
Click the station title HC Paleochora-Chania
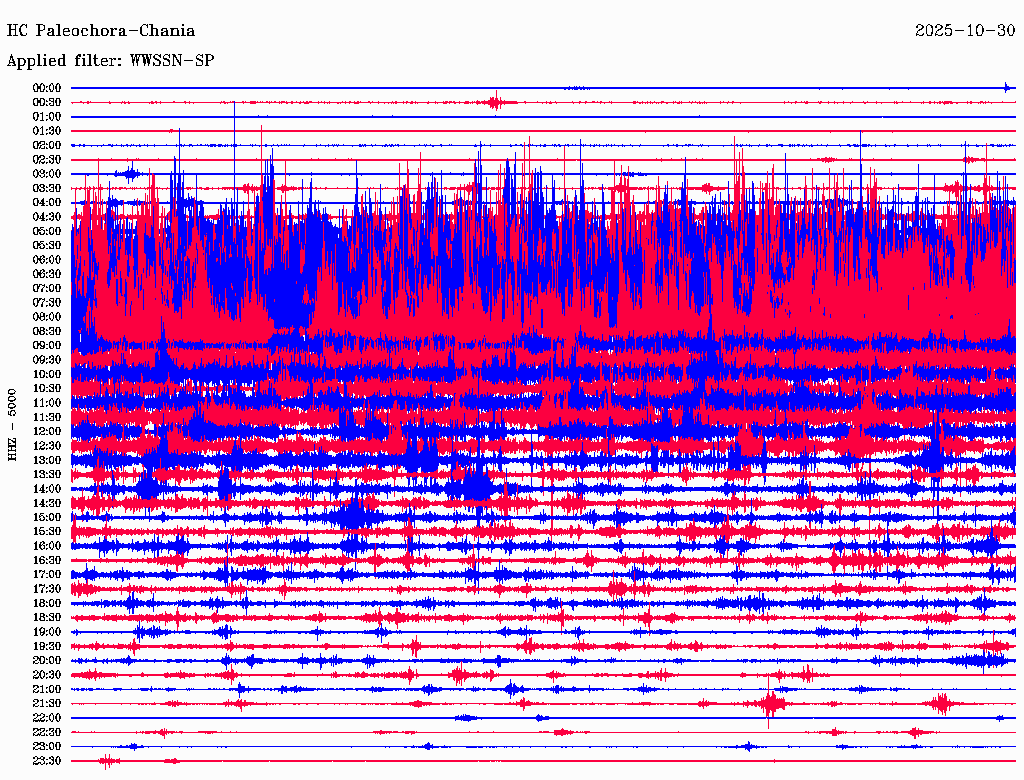(101, 31)
